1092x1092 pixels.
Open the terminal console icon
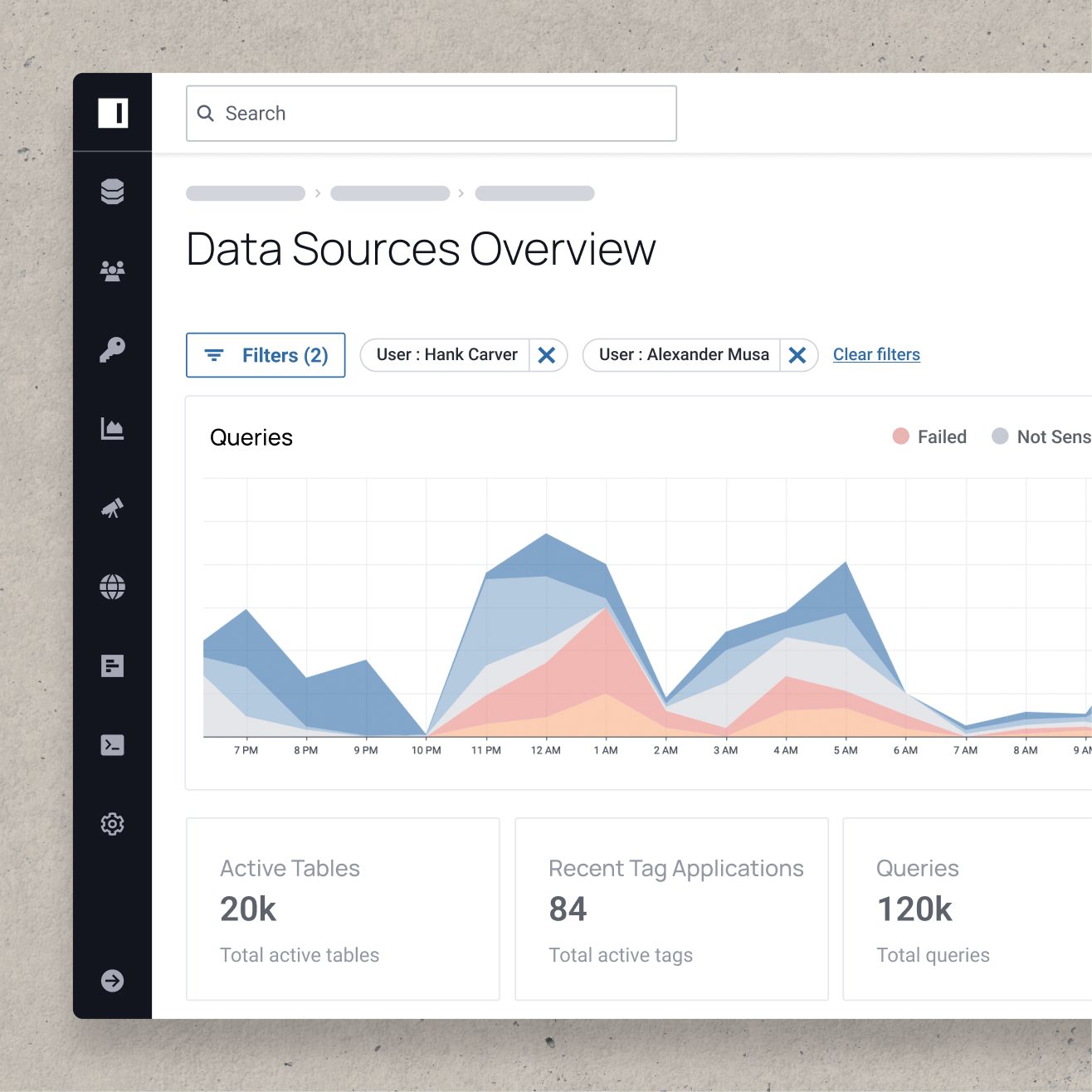113,745
